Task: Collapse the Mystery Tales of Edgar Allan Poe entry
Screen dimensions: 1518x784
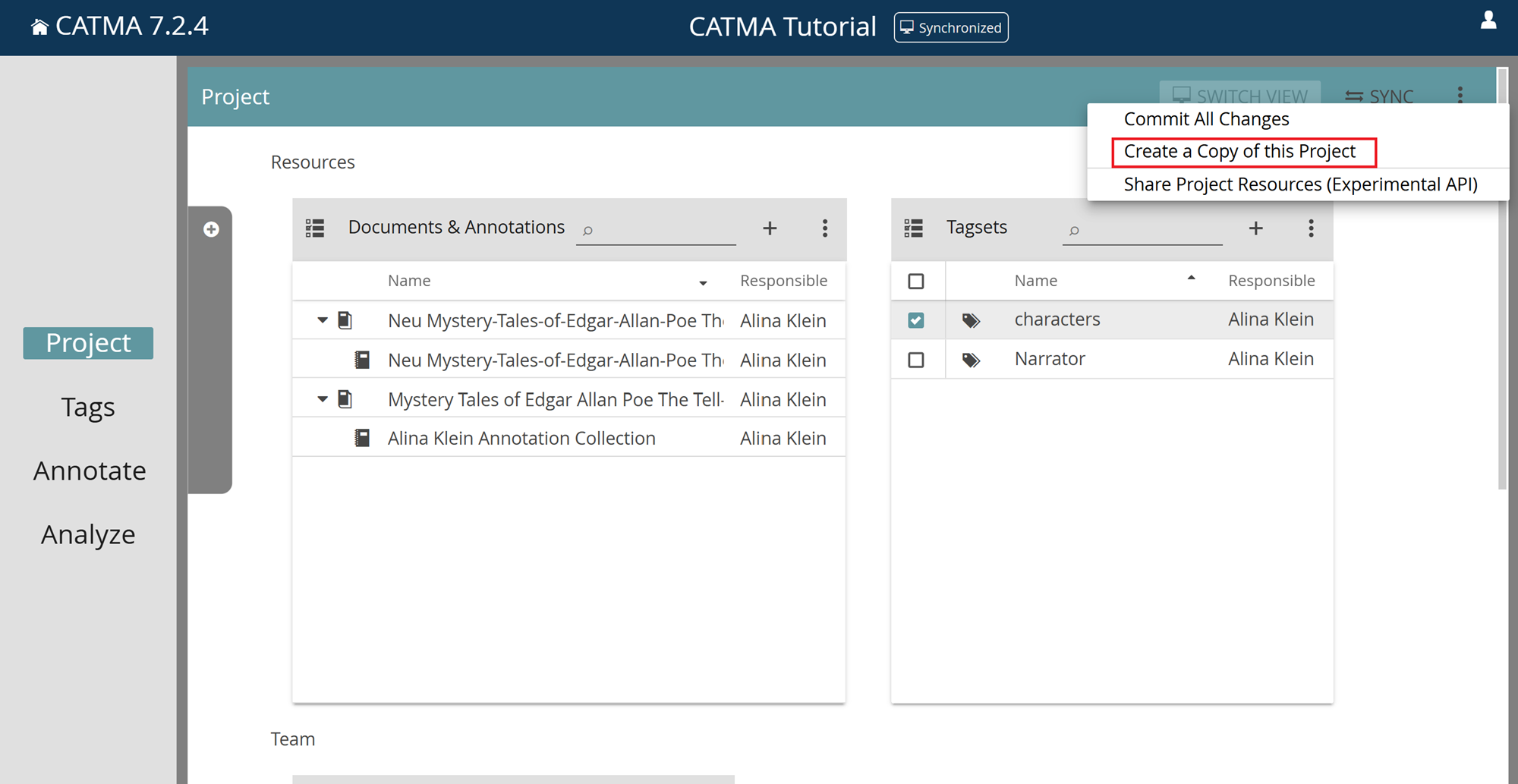Action: point(321,398)
